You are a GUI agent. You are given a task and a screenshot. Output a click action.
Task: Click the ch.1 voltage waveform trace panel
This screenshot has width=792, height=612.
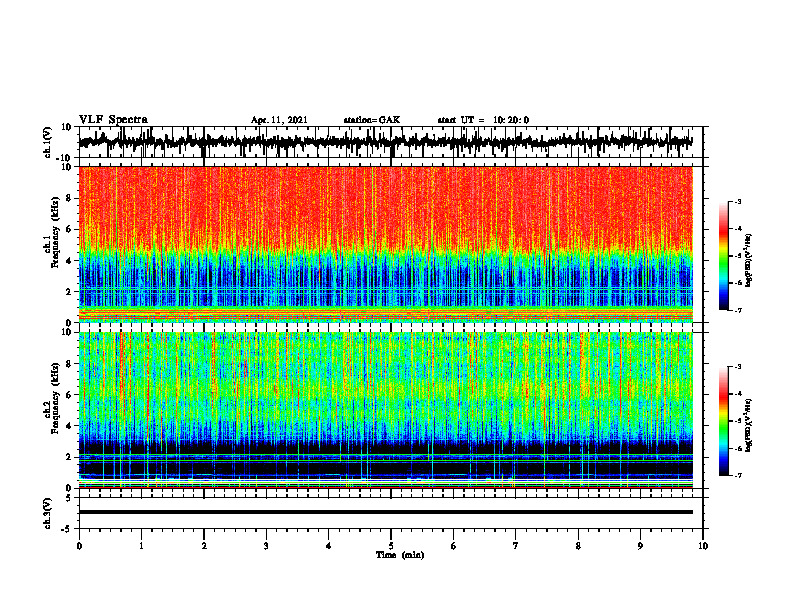[390, 142]
